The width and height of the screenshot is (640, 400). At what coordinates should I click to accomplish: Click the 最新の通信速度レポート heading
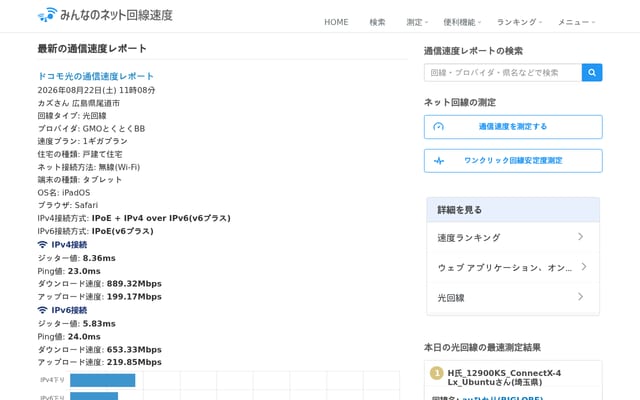tap(92, 49)
